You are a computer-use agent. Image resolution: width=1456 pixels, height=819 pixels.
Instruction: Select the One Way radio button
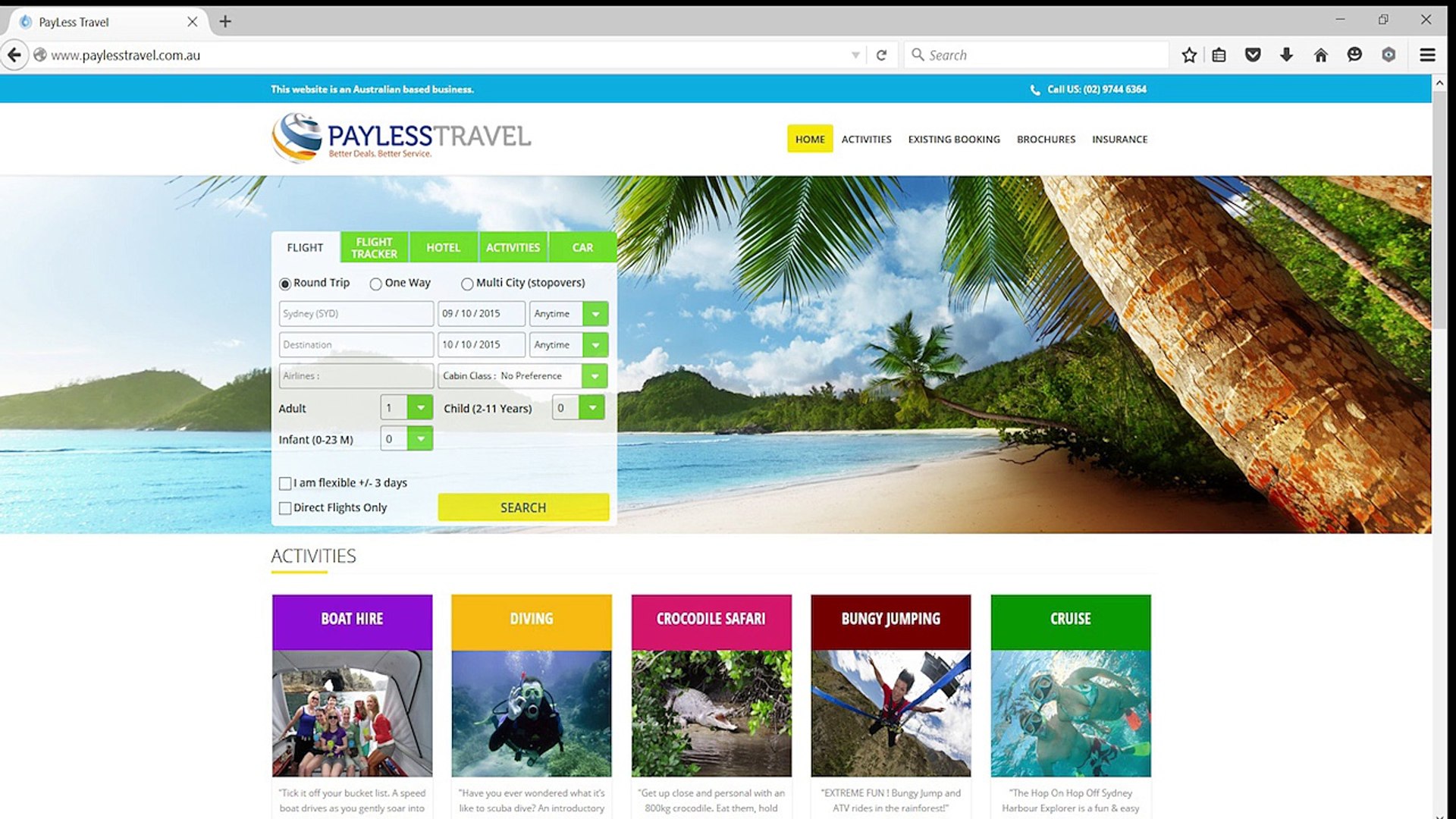375,284
